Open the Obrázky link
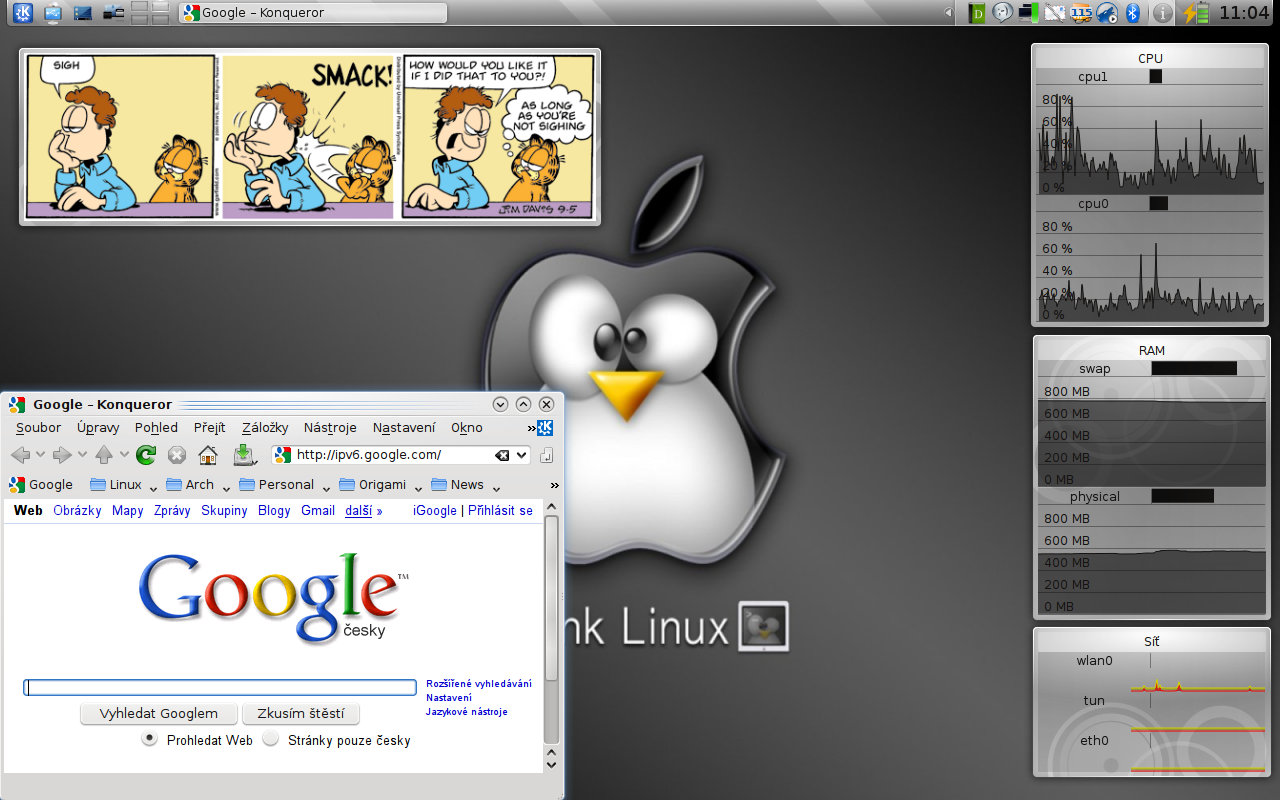The height and width of the screenshot is (800, 1280). 78,510
